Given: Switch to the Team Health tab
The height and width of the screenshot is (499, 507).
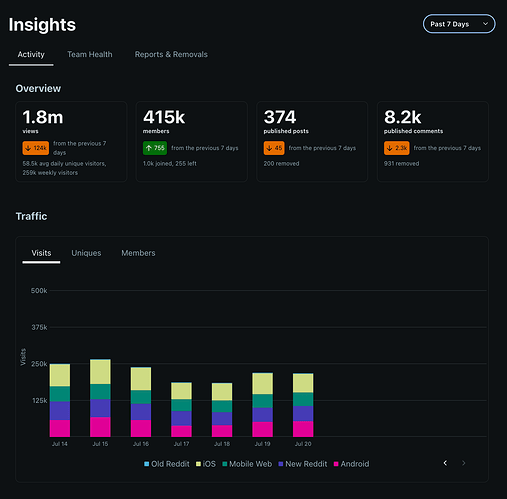Looking at the screenshot, I should [90, 54].
